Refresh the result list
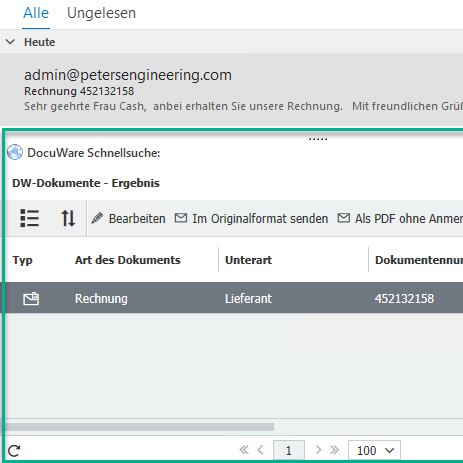 [x=14, y=451]
